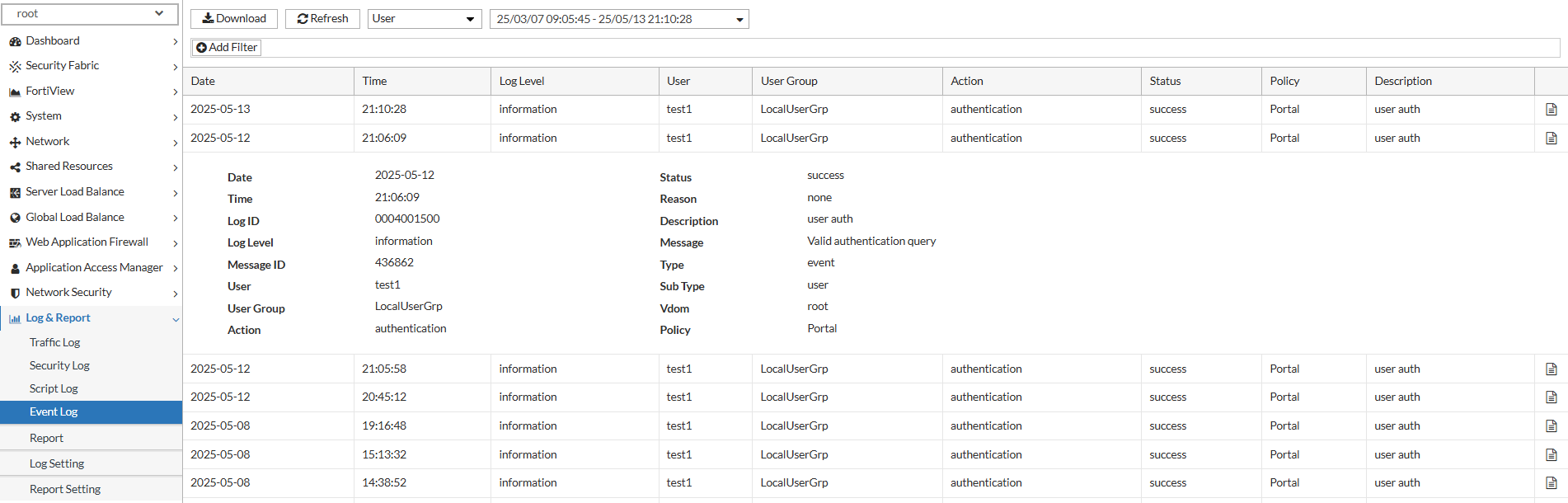Open details icon for 21:10:28 log entry

(1551, 110)
